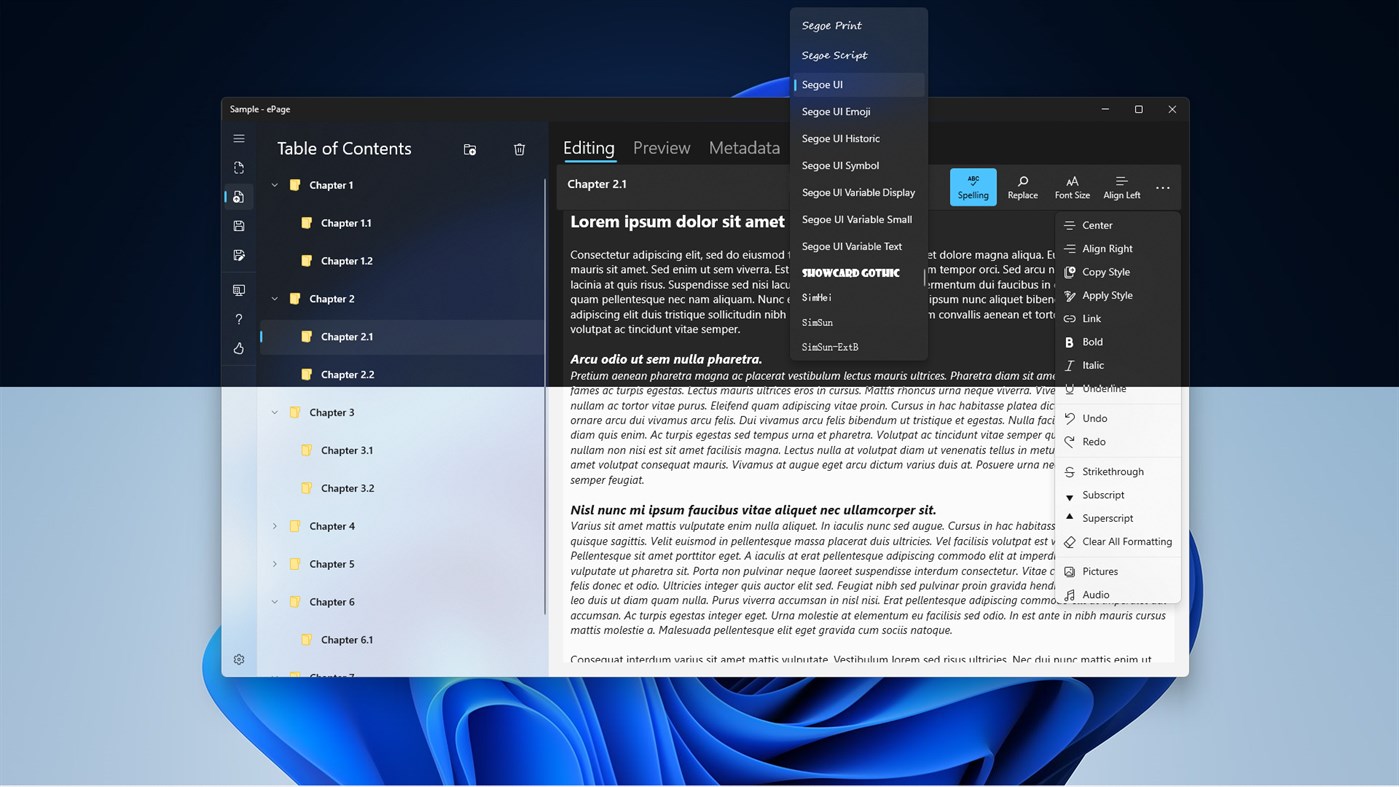Run the Spelling checker in the toolbar
Screen dimensions: 1399x787
click(x=971, y=187)
